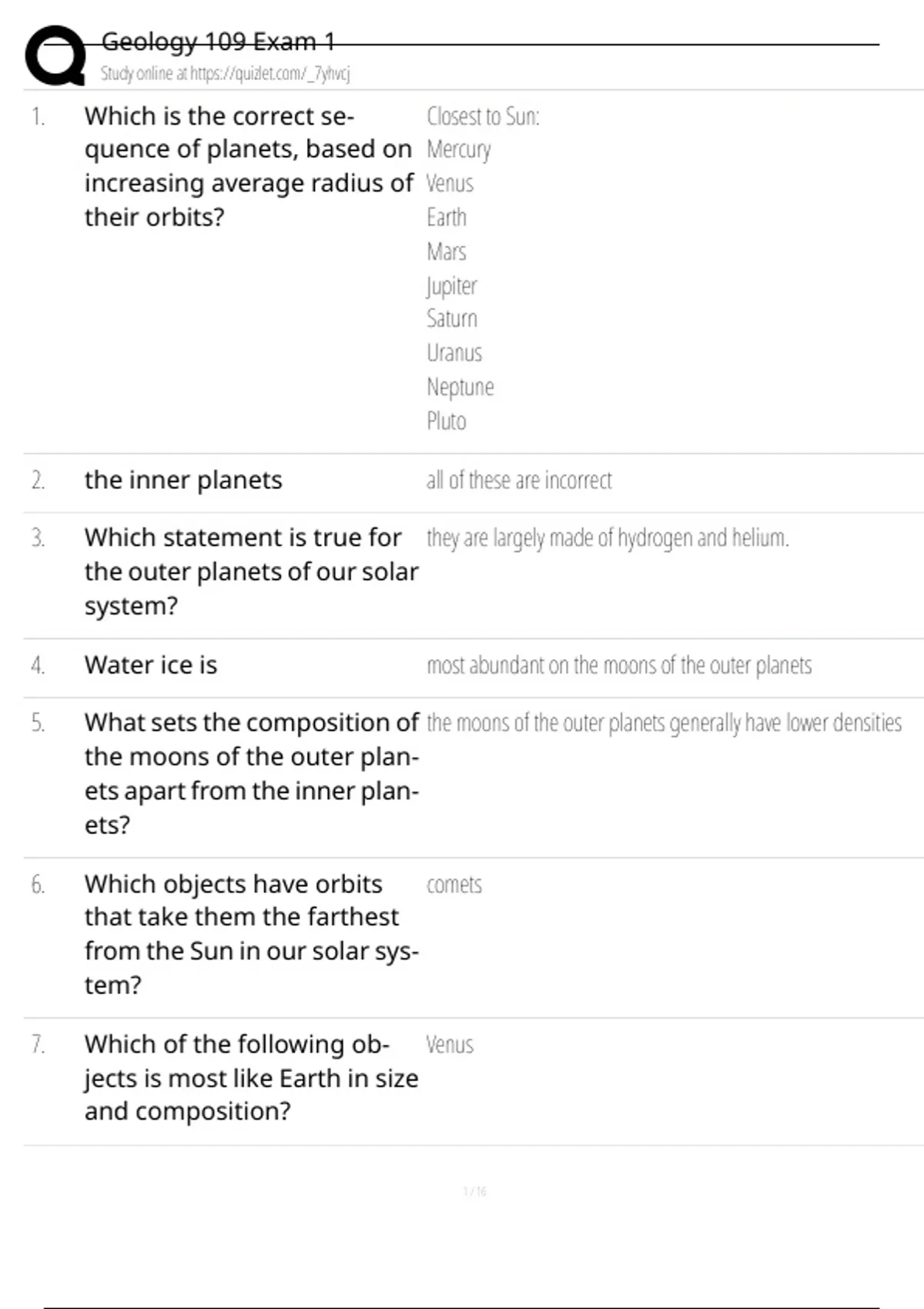Click the answer 'comets'

(x=454, y=885)
